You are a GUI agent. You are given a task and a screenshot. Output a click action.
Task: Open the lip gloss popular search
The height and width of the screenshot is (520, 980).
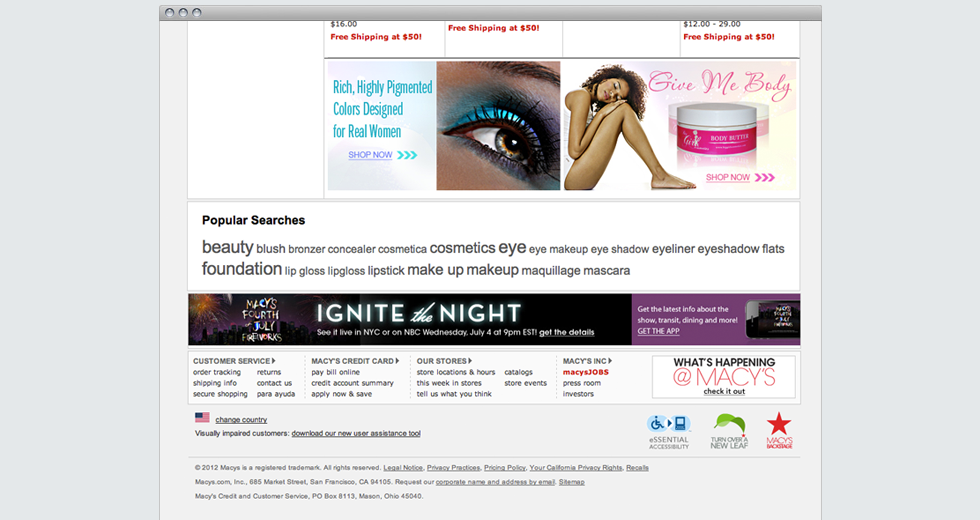305,271
